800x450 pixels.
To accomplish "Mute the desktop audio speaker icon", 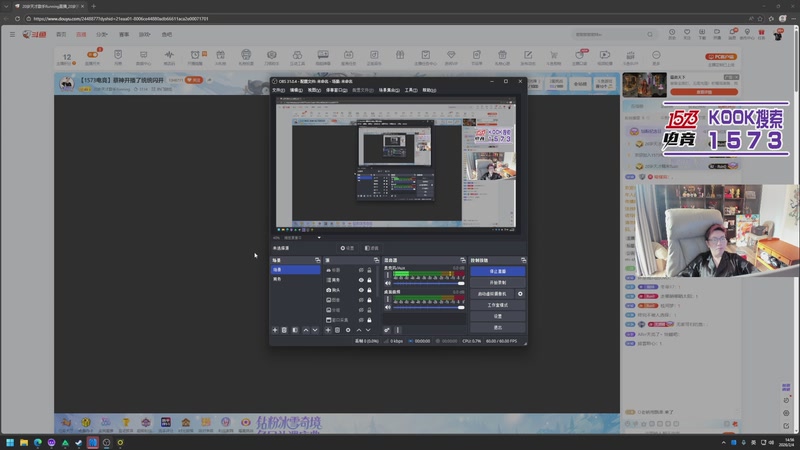I will coord(388,307).
